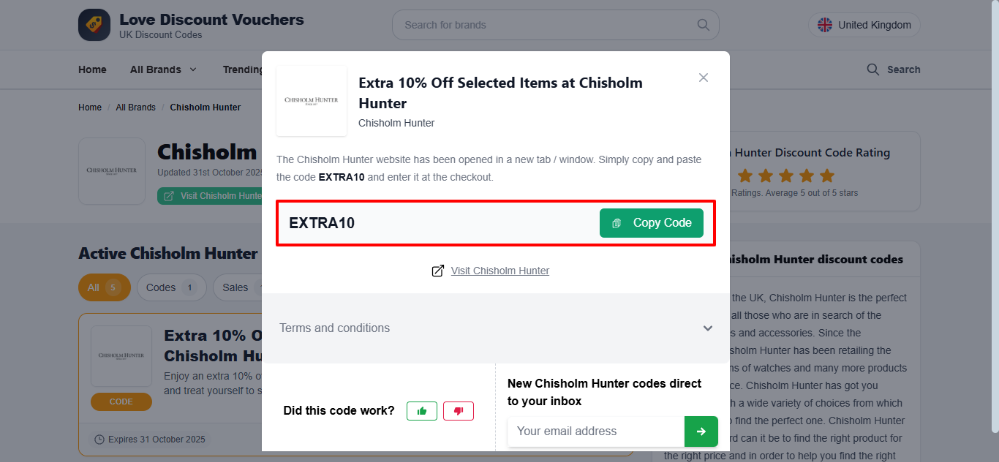
Task: Click the Copy Code button
Action: tap(651, 223)
